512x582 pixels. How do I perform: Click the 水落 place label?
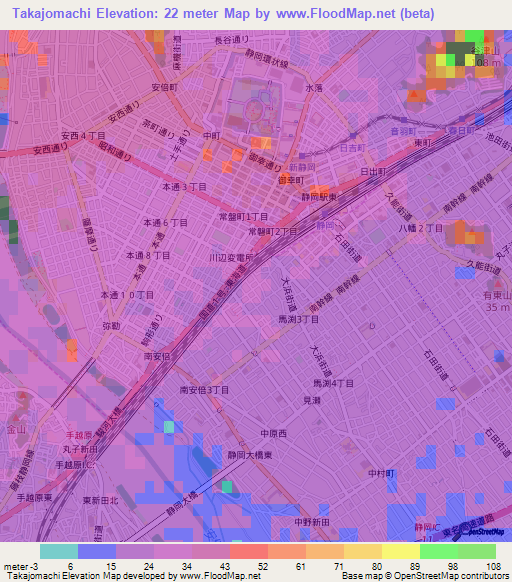314,88
